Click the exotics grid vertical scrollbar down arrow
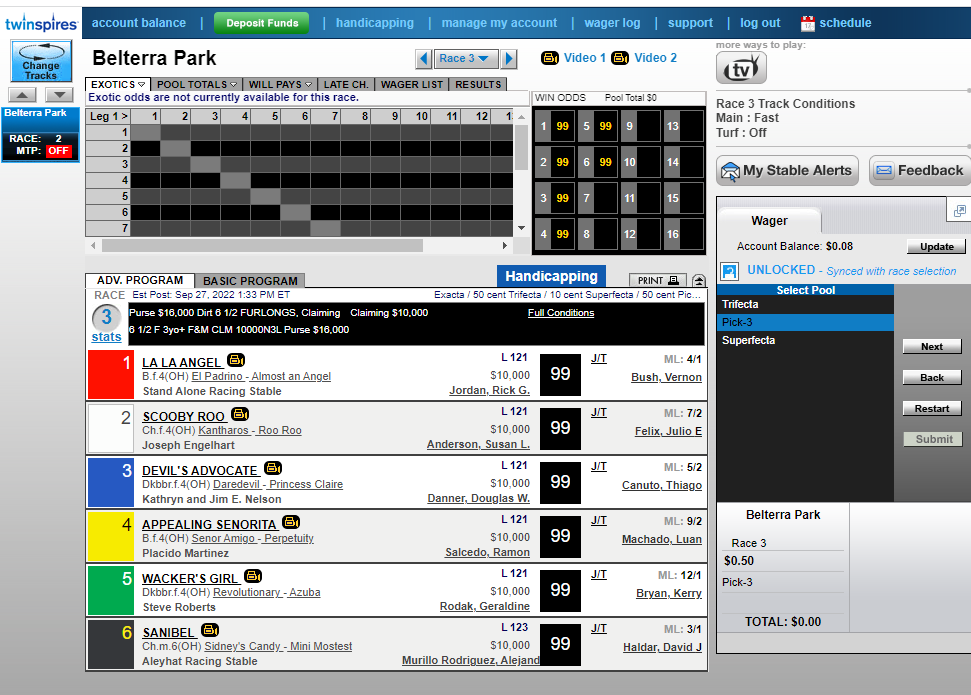Image resolution: width=971 pixels, height=695 pixels. (521, 228)
